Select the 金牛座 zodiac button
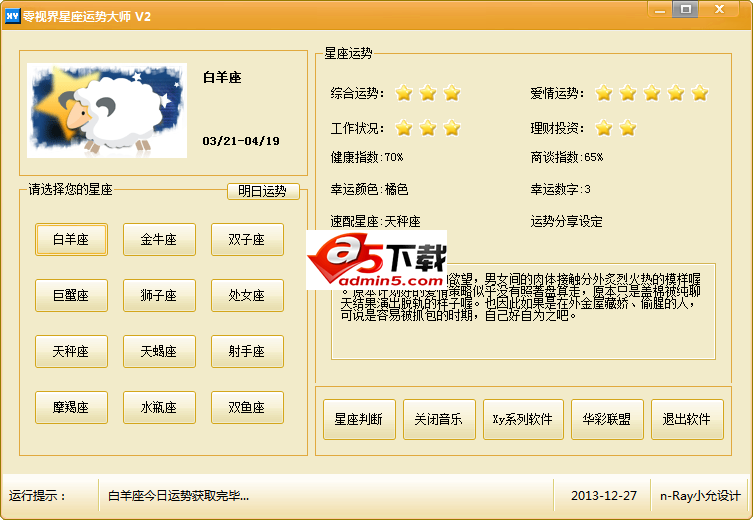The height and width of the screenshot is (520, 753). 159,239
